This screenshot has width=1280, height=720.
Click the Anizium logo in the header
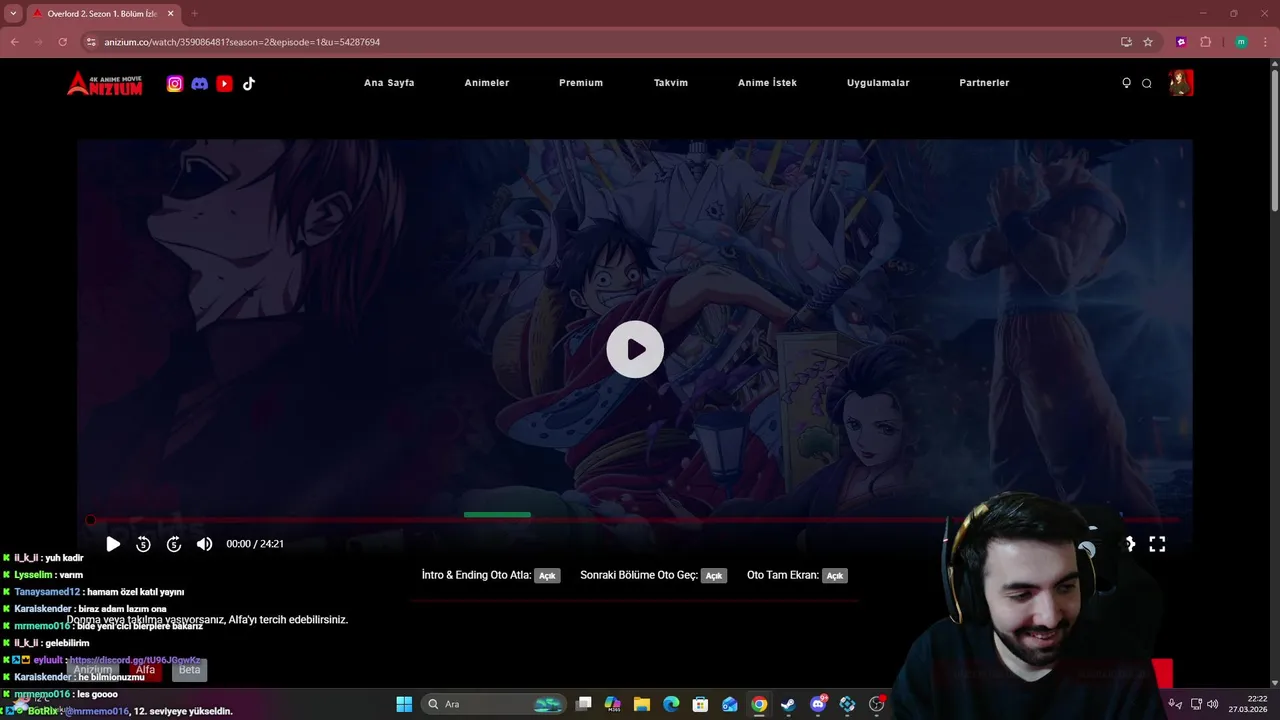pos(105,83)
